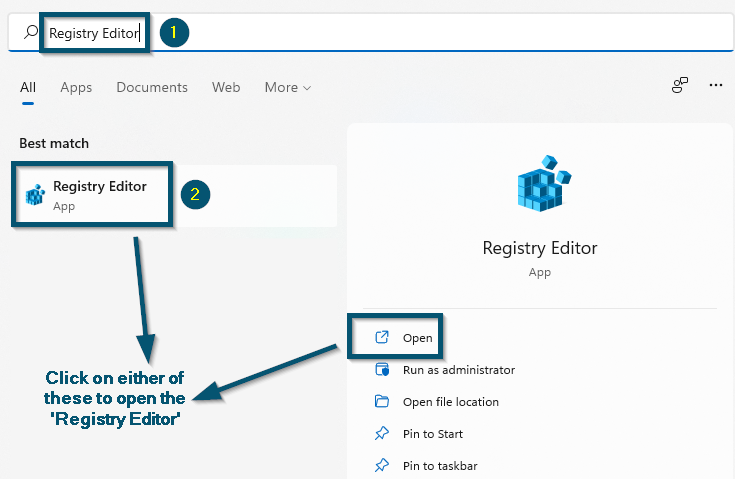Image resolution: width=735 pixels, height=479 pixels.
Task: Click the Run as administrator shield icon
Action: [x=382, y=369]
